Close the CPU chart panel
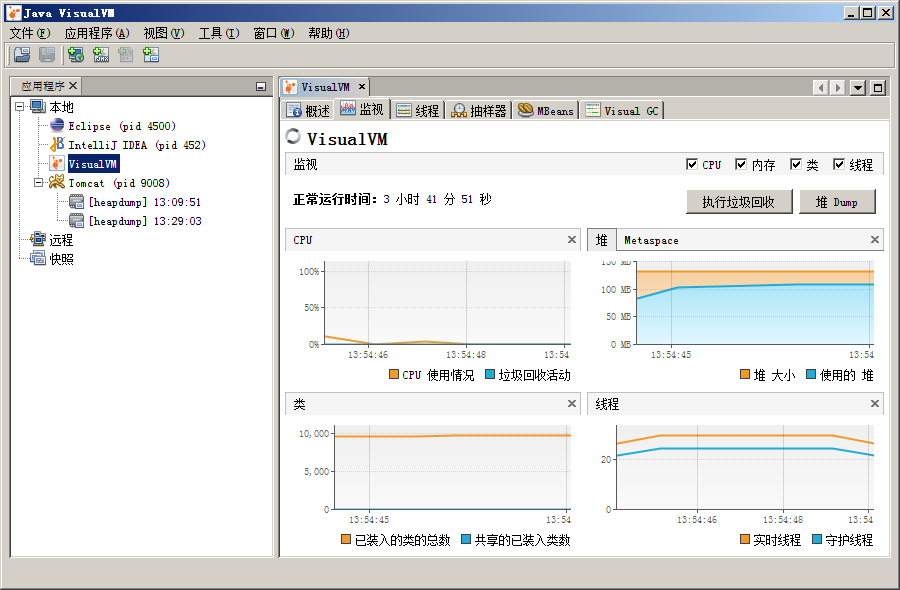 point(572,239)
